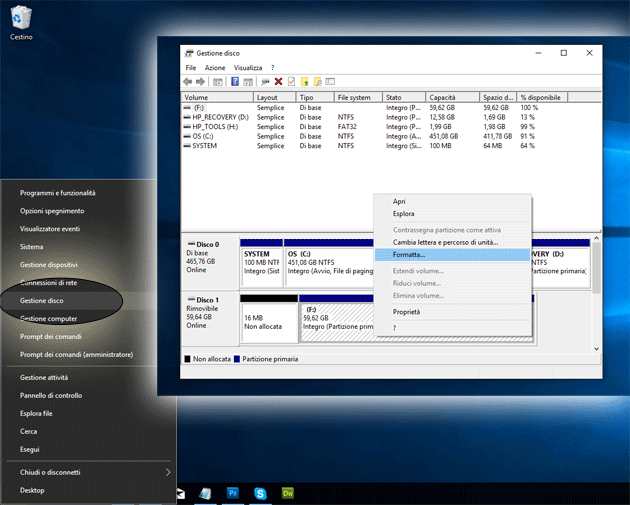
Task: Open Pannello di controllo from the menu
Action: tap(51, 395)
